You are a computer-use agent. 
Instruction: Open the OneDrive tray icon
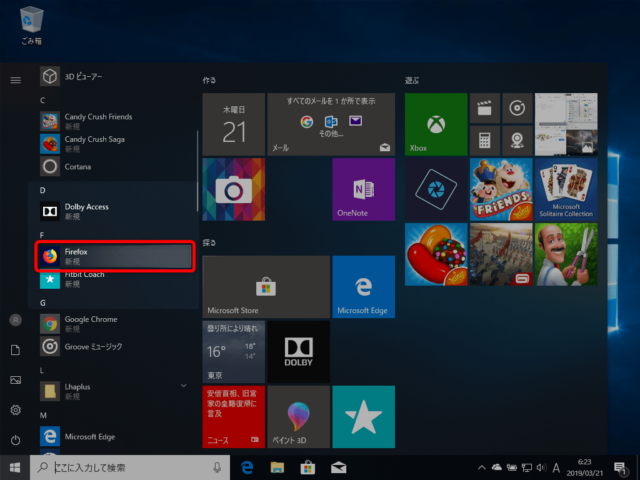pyautogui.click(x=496, y=467)
